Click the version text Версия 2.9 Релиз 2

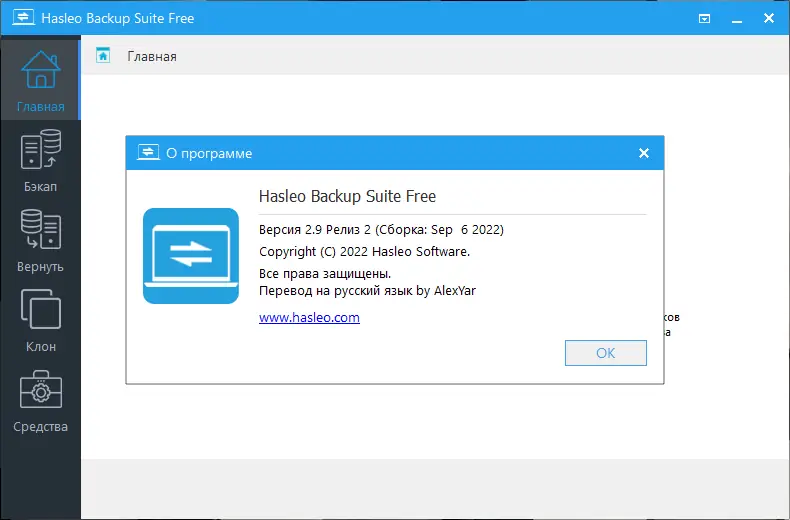[x=315, y=230]
